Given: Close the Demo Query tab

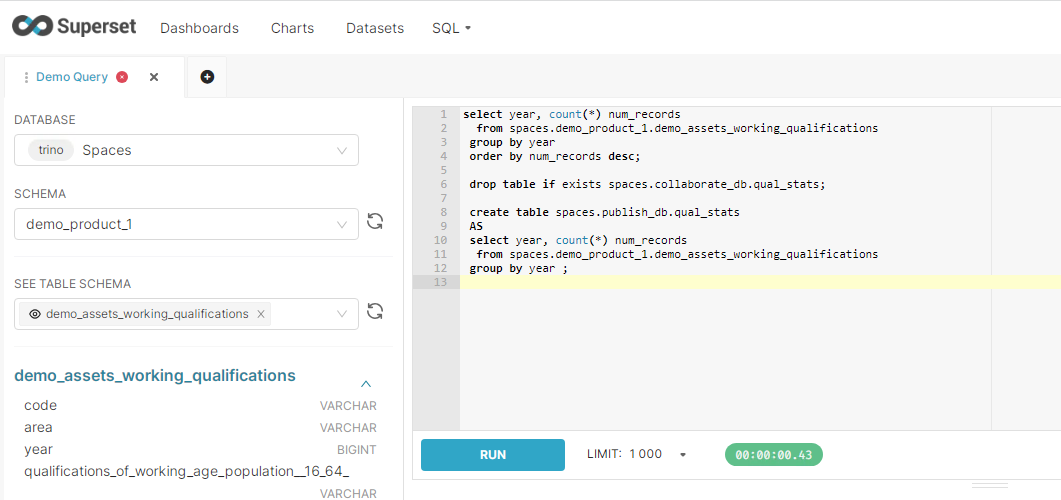Looking at the screenshot, I should pos(154,77).
